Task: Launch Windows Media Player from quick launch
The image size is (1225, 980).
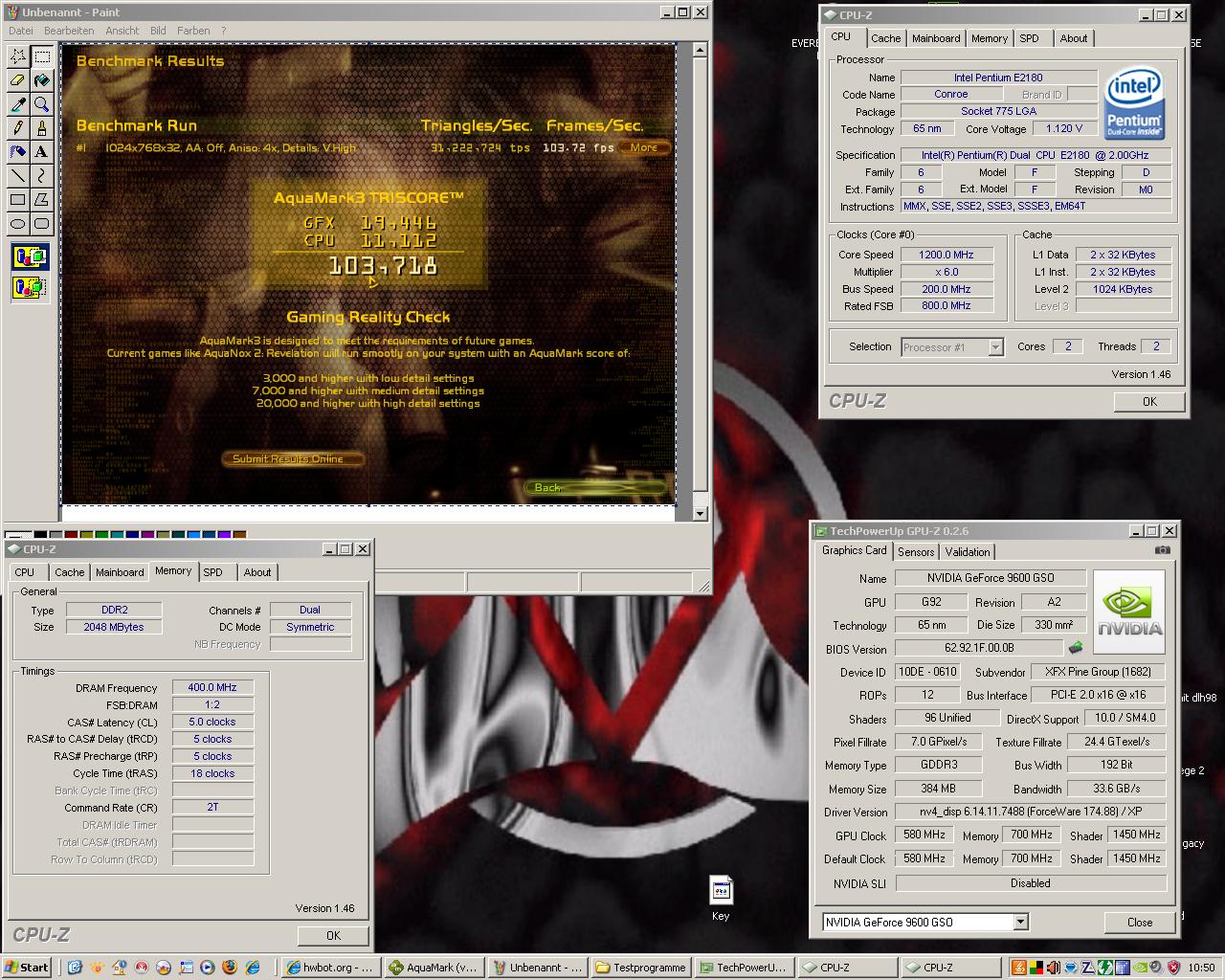Action: (207, 968)
